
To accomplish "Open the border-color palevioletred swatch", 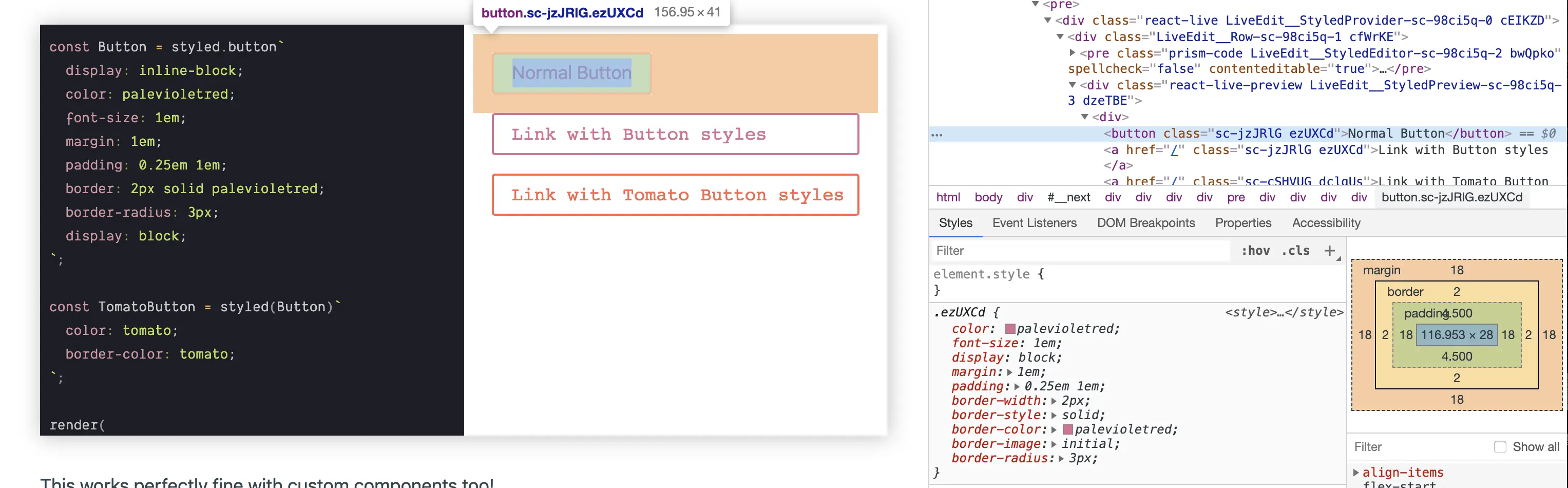I will (x=1067, y=429).
